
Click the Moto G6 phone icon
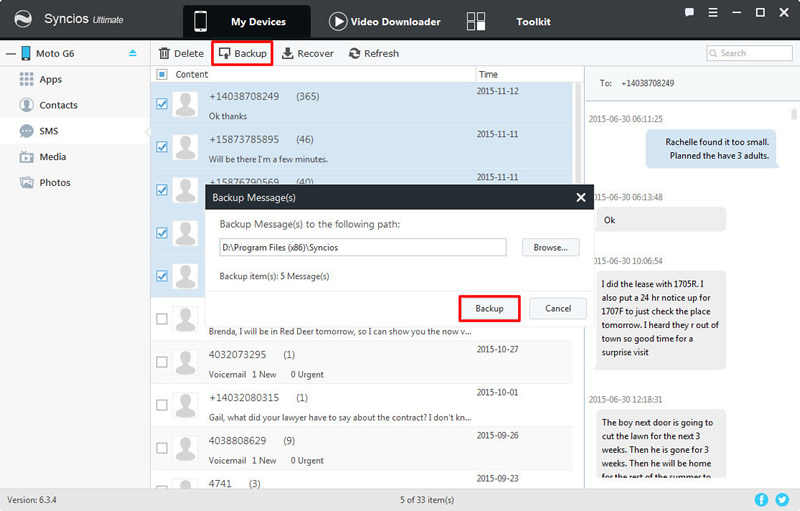(x=26, y=53)
